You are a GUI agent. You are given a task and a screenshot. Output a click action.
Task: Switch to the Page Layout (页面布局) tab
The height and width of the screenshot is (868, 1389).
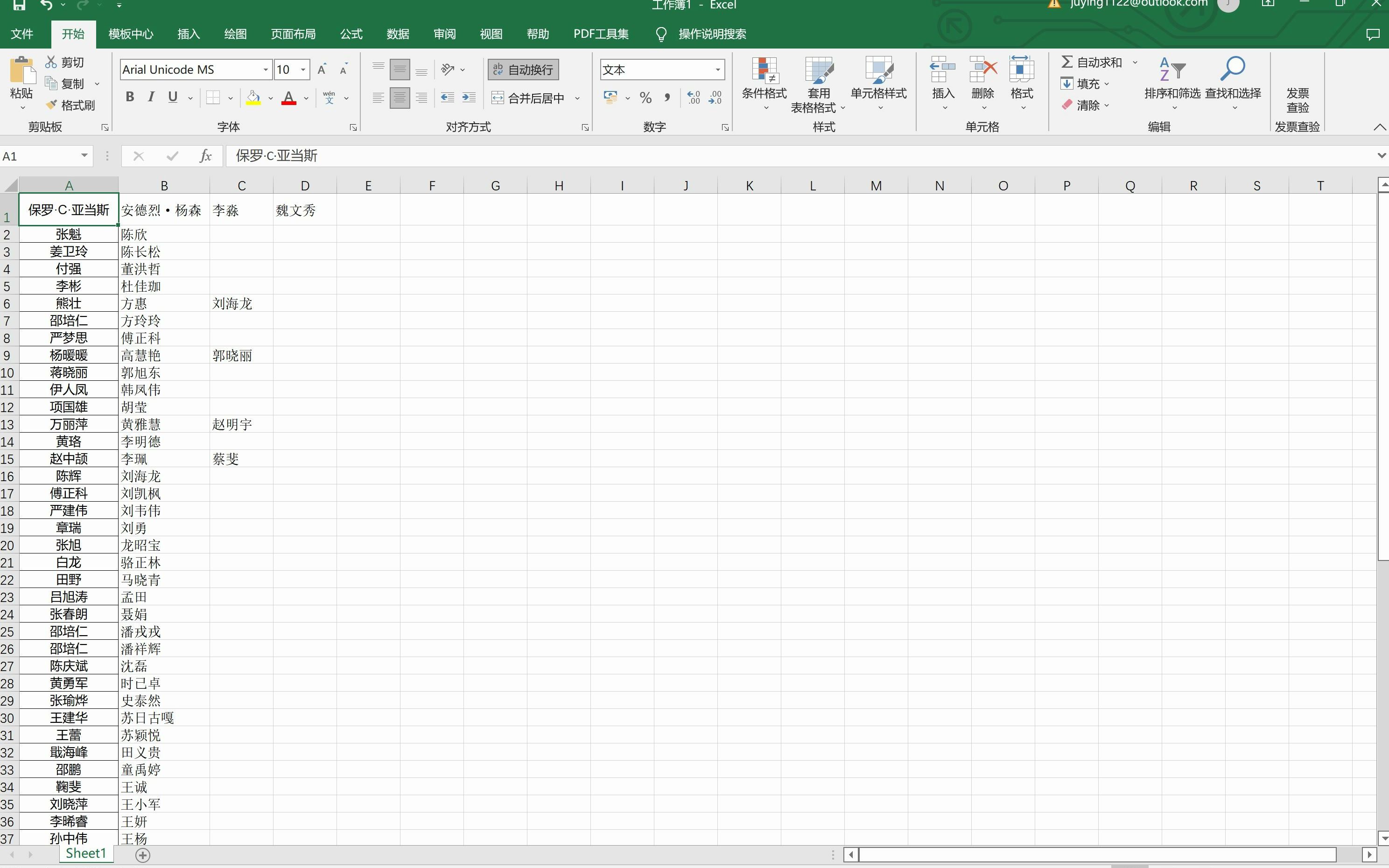click(293, 34)
